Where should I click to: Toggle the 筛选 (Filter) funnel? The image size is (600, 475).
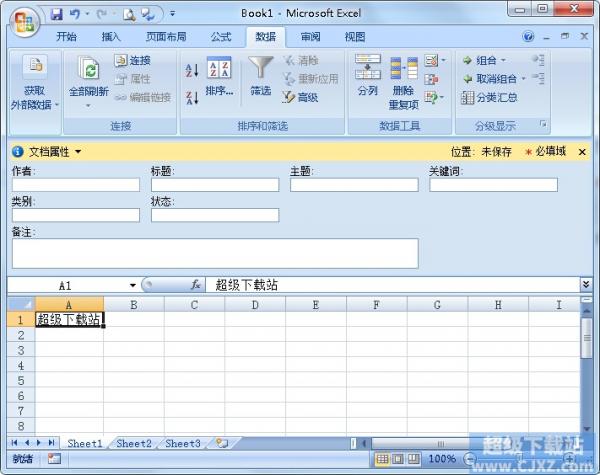261,76
